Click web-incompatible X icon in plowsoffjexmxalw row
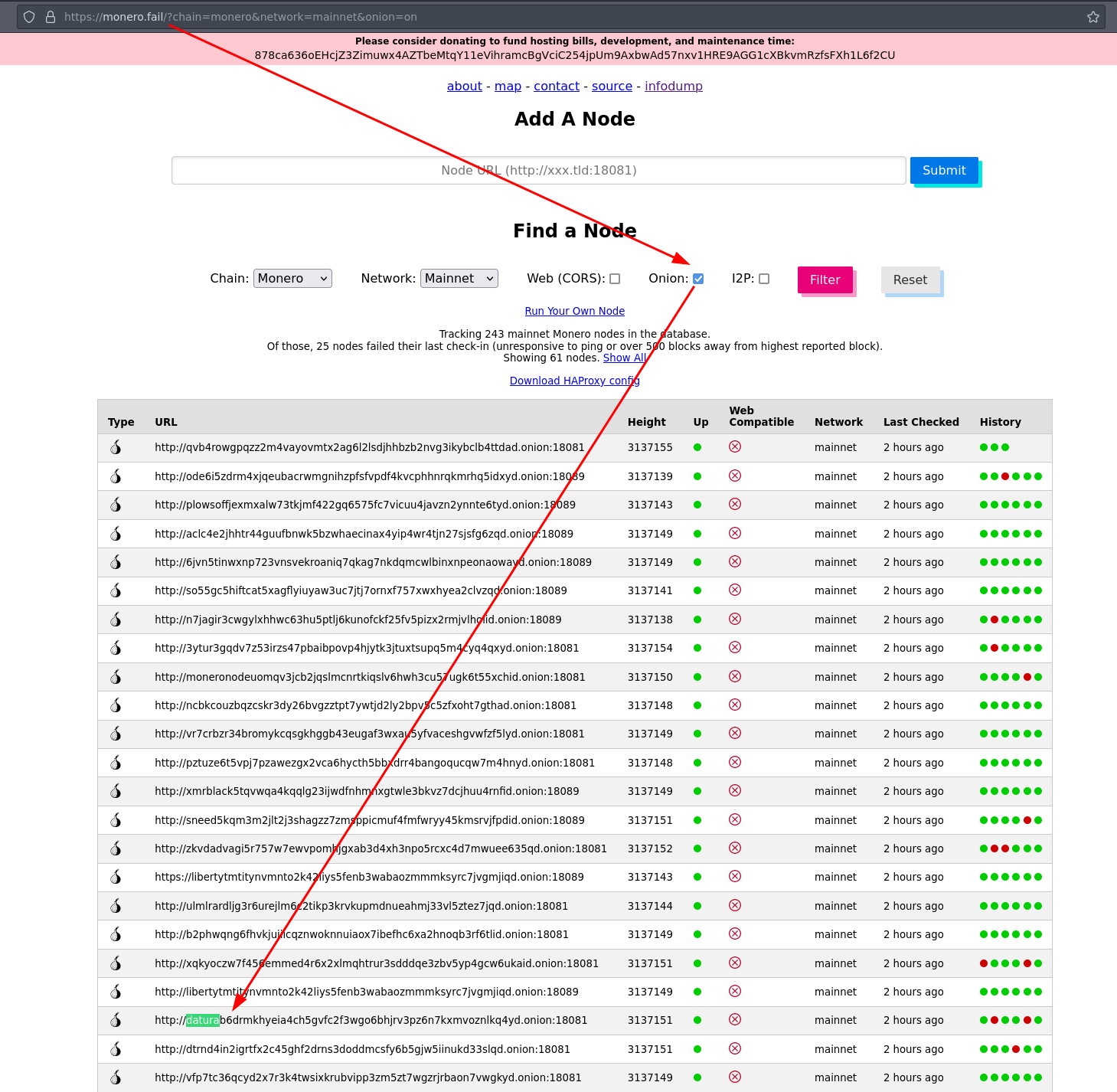The image size is (1117, 1092). point(735,504)
